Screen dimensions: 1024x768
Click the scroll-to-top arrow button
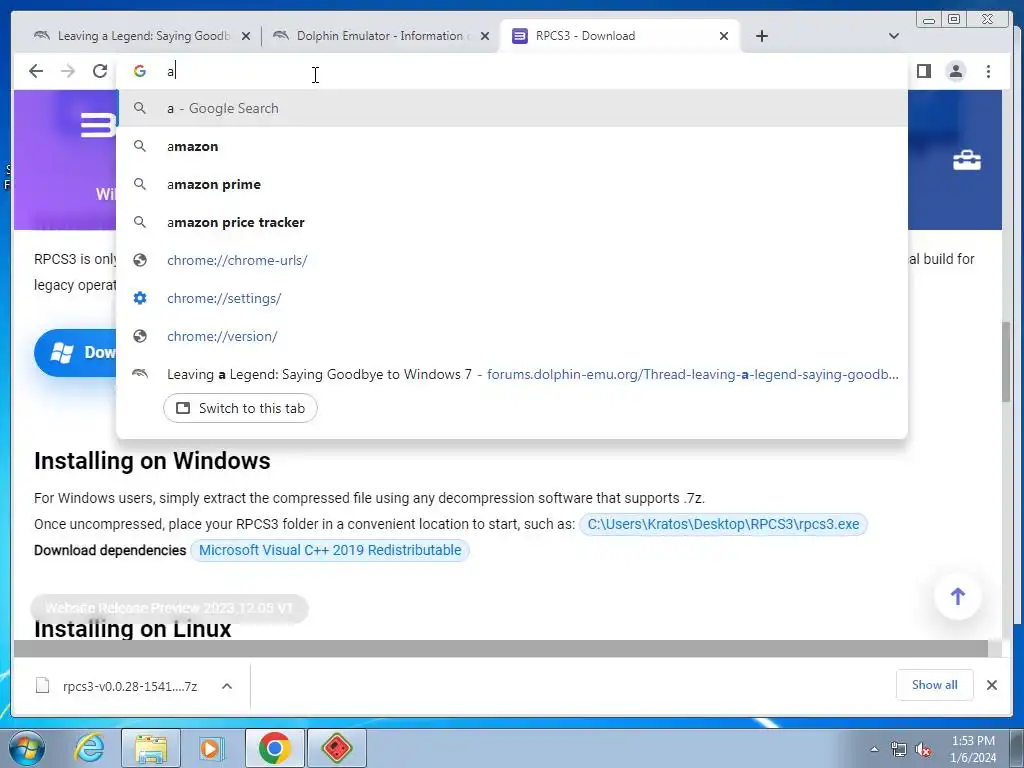coord(957,596)
